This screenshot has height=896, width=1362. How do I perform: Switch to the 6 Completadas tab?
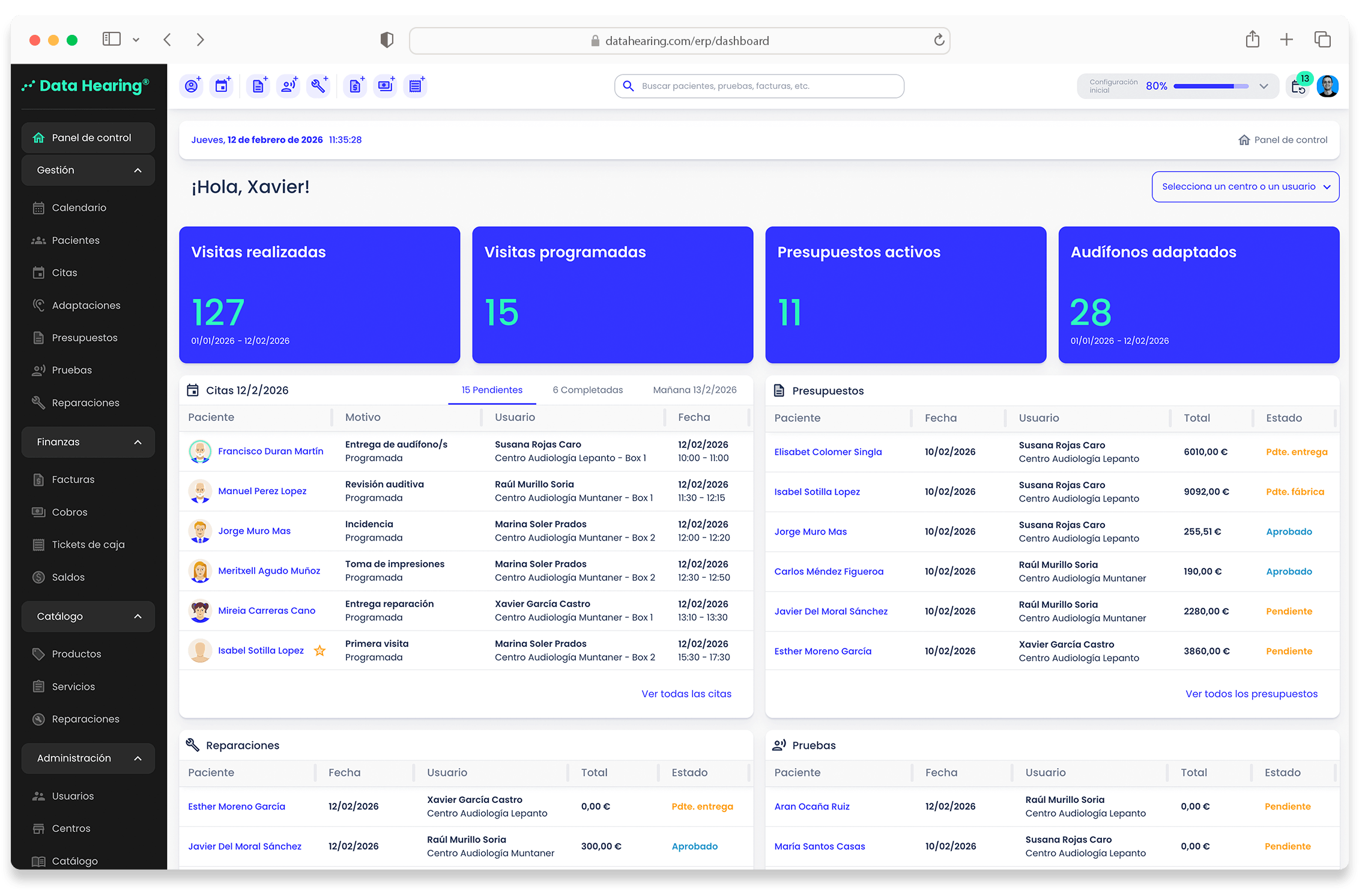click(587, 390)
